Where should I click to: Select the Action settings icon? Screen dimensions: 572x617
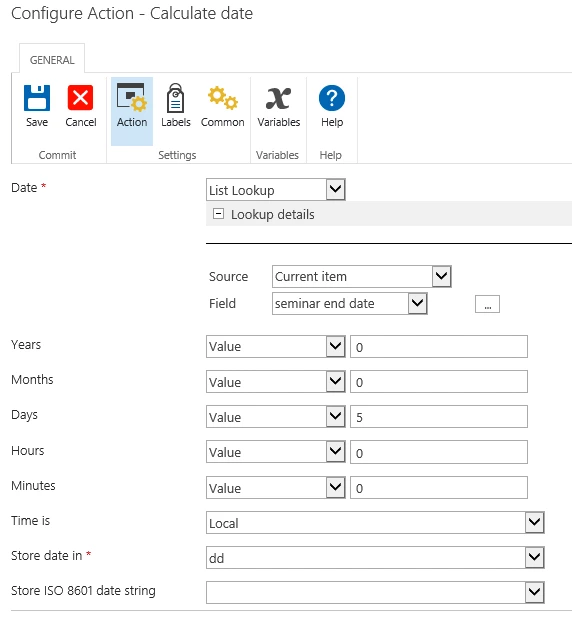(x=132, y=97)
